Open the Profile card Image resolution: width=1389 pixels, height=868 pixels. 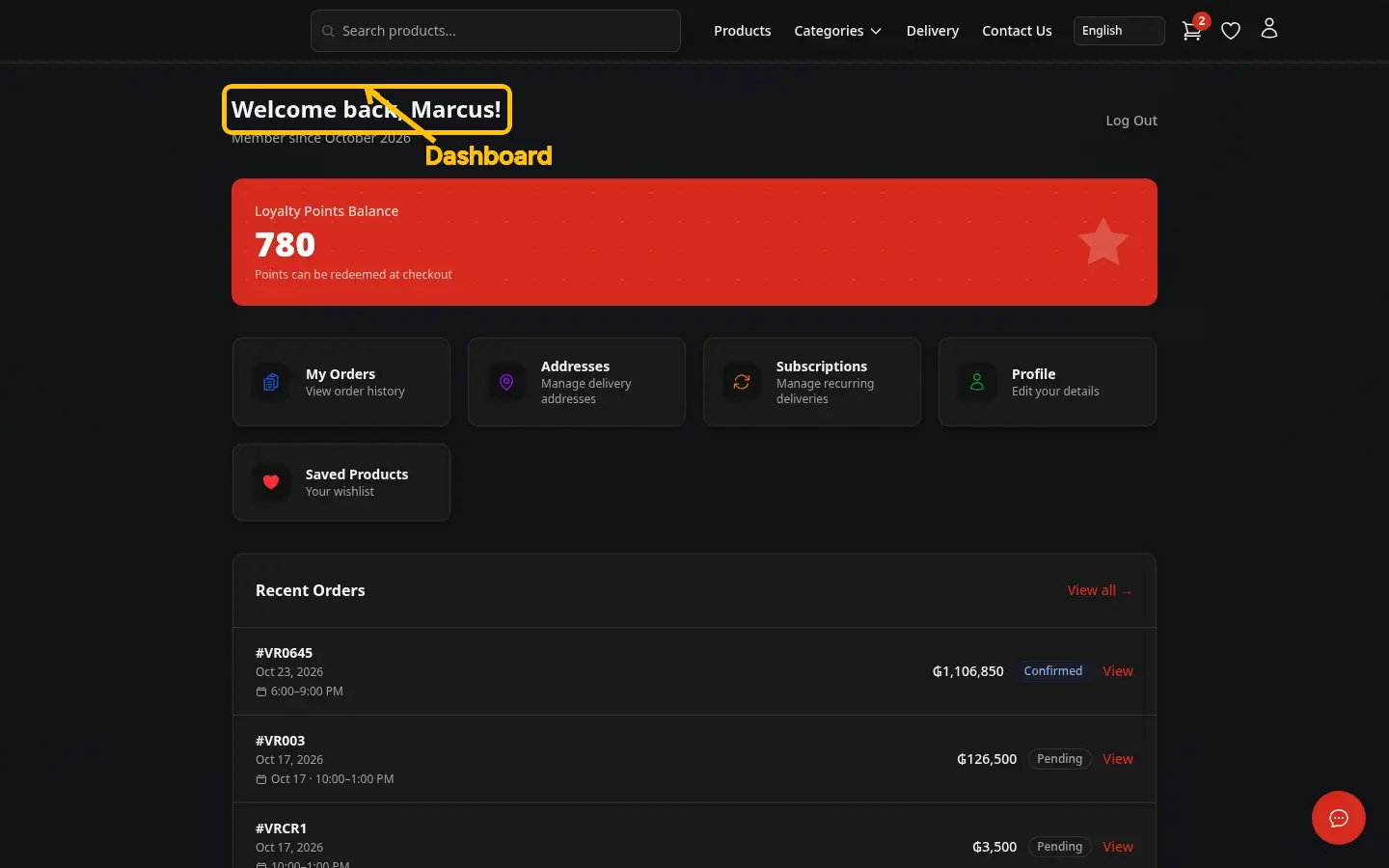(x=1048, y=382)
